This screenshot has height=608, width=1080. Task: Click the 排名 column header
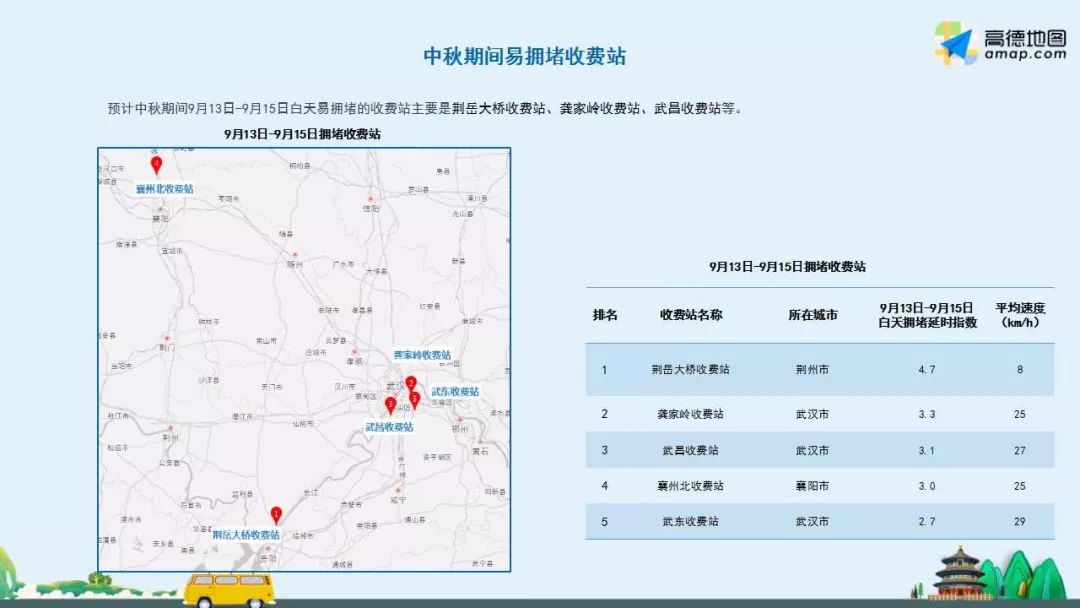point(605,315)
